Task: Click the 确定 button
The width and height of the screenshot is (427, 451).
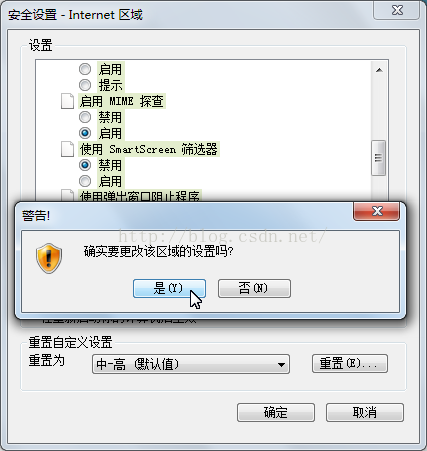Action: click(276, 412)
